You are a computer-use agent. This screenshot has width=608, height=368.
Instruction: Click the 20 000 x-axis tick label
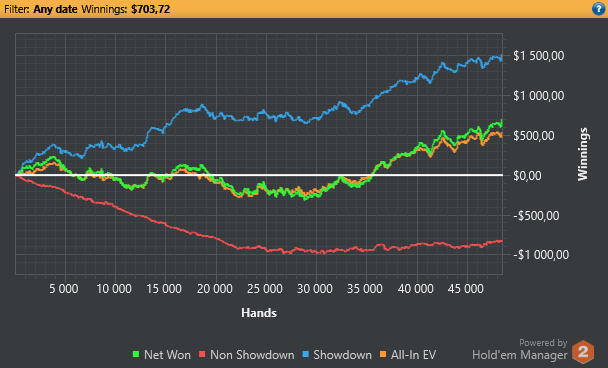point(215,289)
